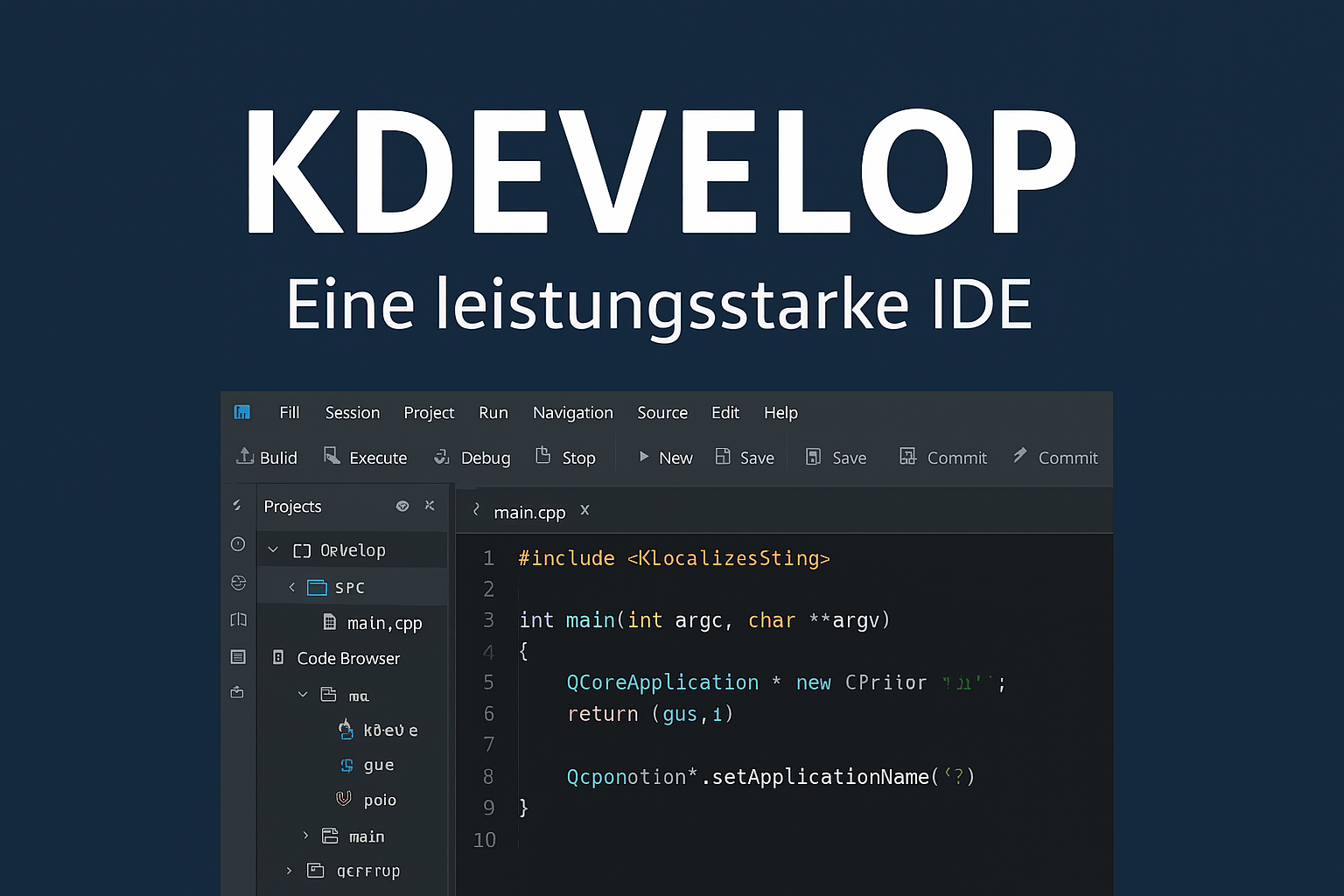
Task: Open the Commit tool on the toolbar
Action: pos(909,456)
